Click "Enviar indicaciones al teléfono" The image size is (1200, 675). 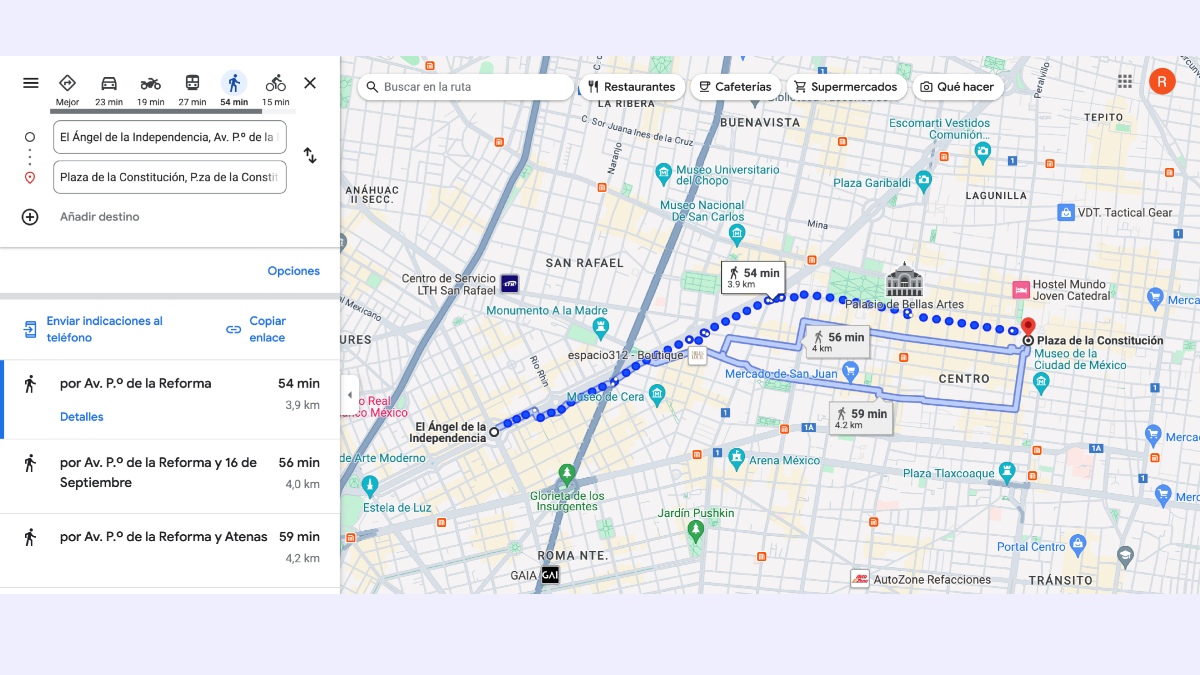click(x=105, y=330)
